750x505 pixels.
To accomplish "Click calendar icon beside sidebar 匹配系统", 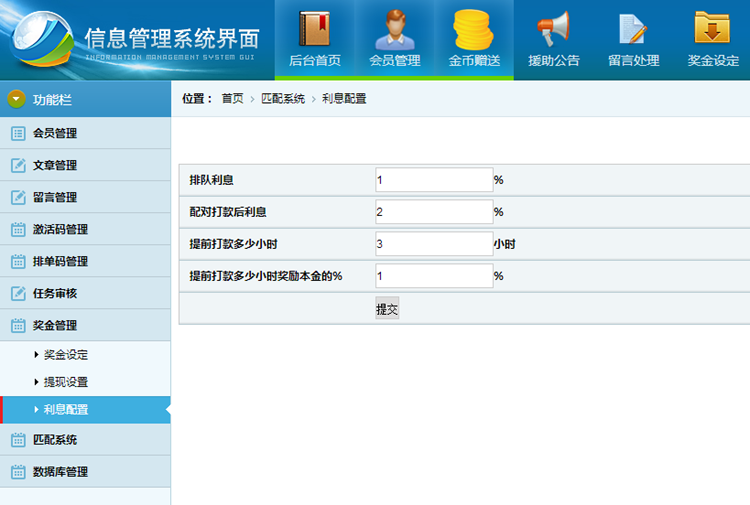I will (x=18, y=439).
